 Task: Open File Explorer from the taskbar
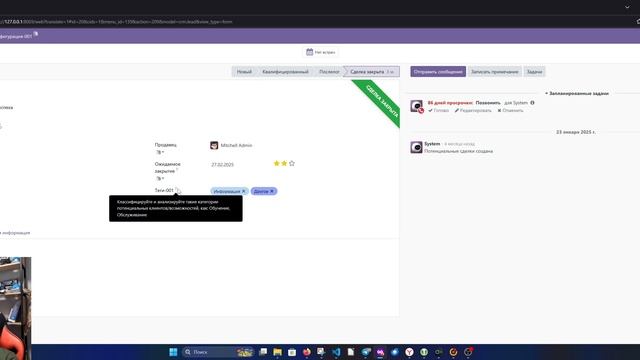pyautogui.click(x=278, y=352)
